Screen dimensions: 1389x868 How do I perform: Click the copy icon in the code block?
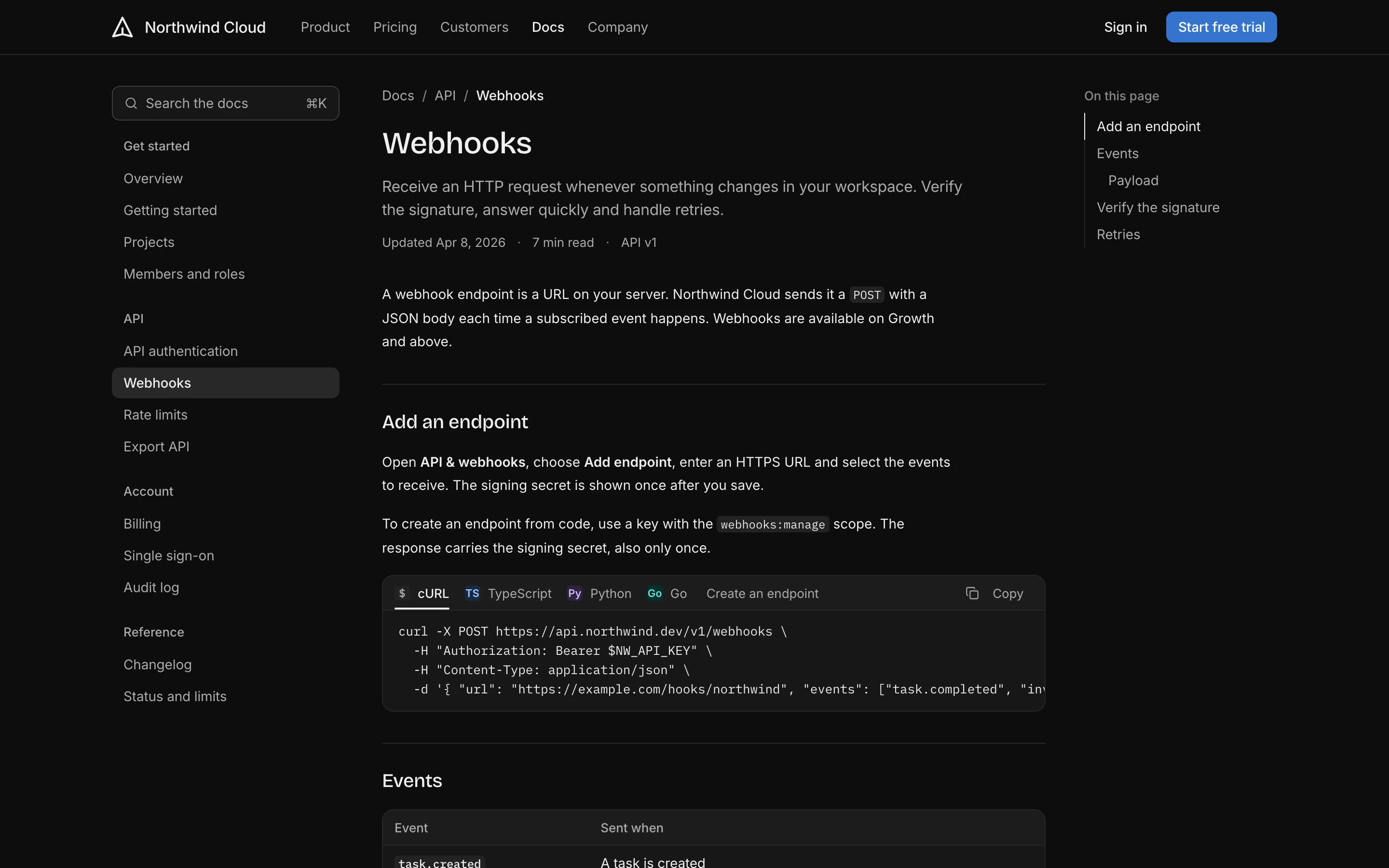tap(972, 593)
